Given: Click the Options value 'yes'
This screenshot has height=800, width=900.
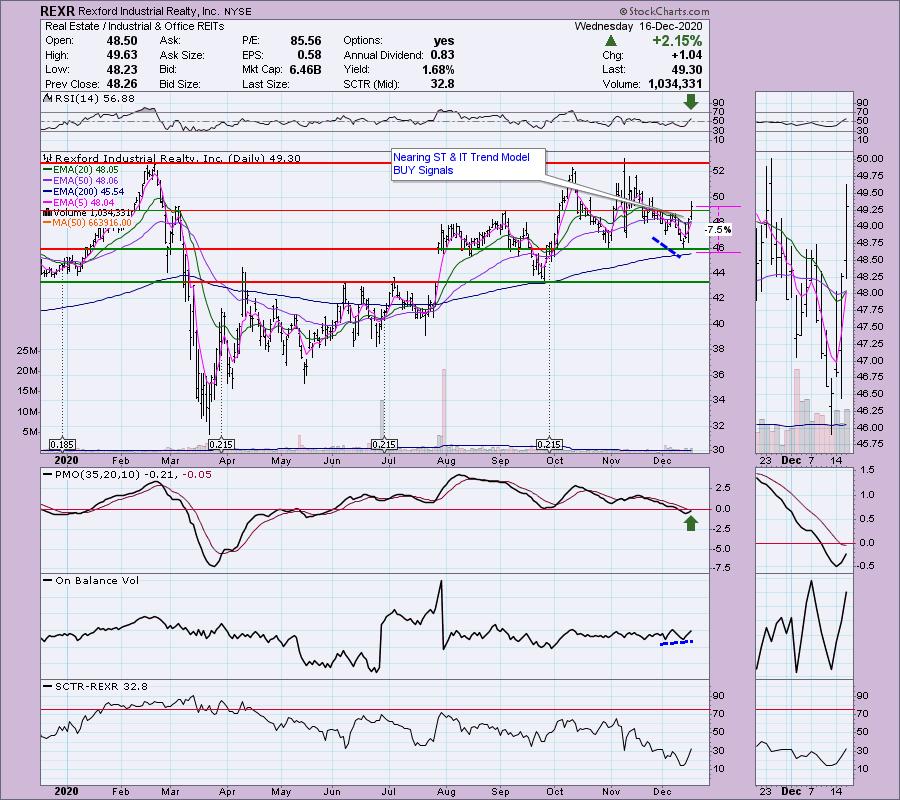Looking at the screenshot, I should tap(444, 41).
